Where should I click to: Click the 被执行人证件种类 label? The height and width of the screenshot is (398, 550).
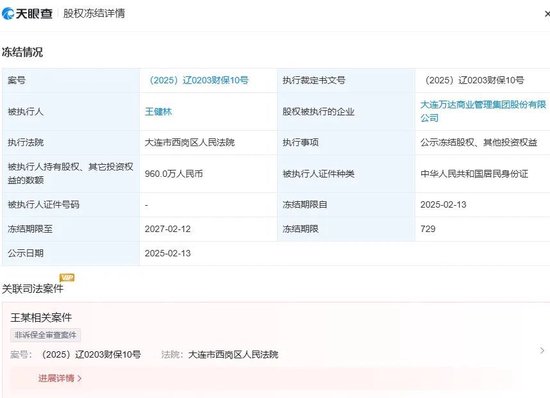coord(318,174)
